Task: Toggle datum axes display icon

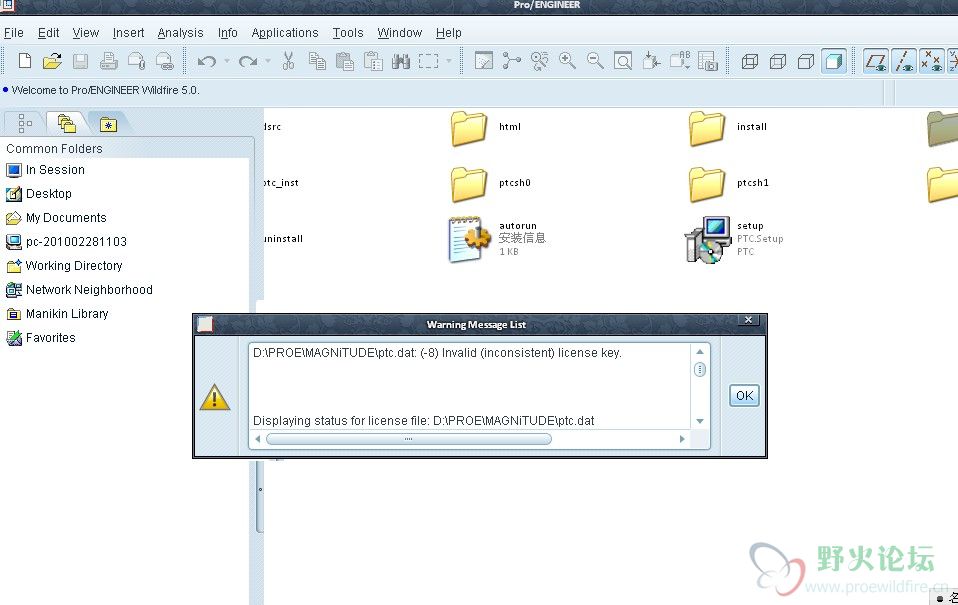Action: point(904,61)
